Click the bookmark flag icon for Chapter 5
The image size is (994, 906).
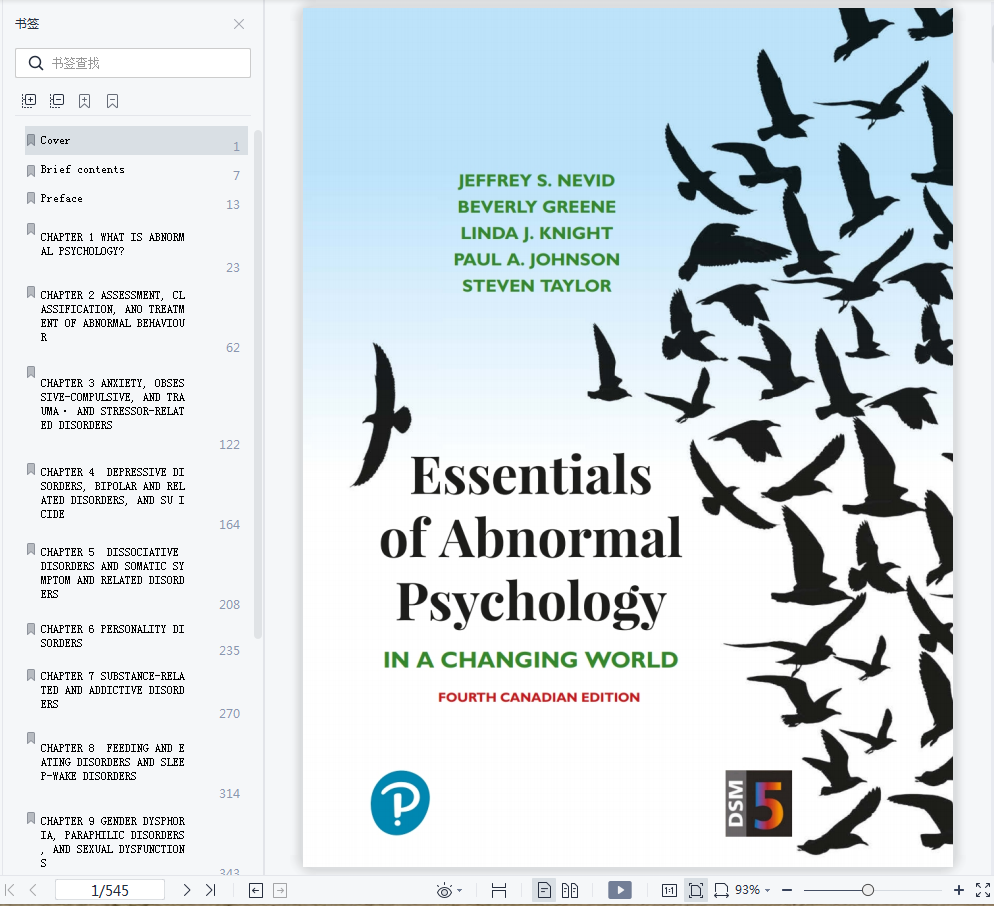[x=30, y=548]
